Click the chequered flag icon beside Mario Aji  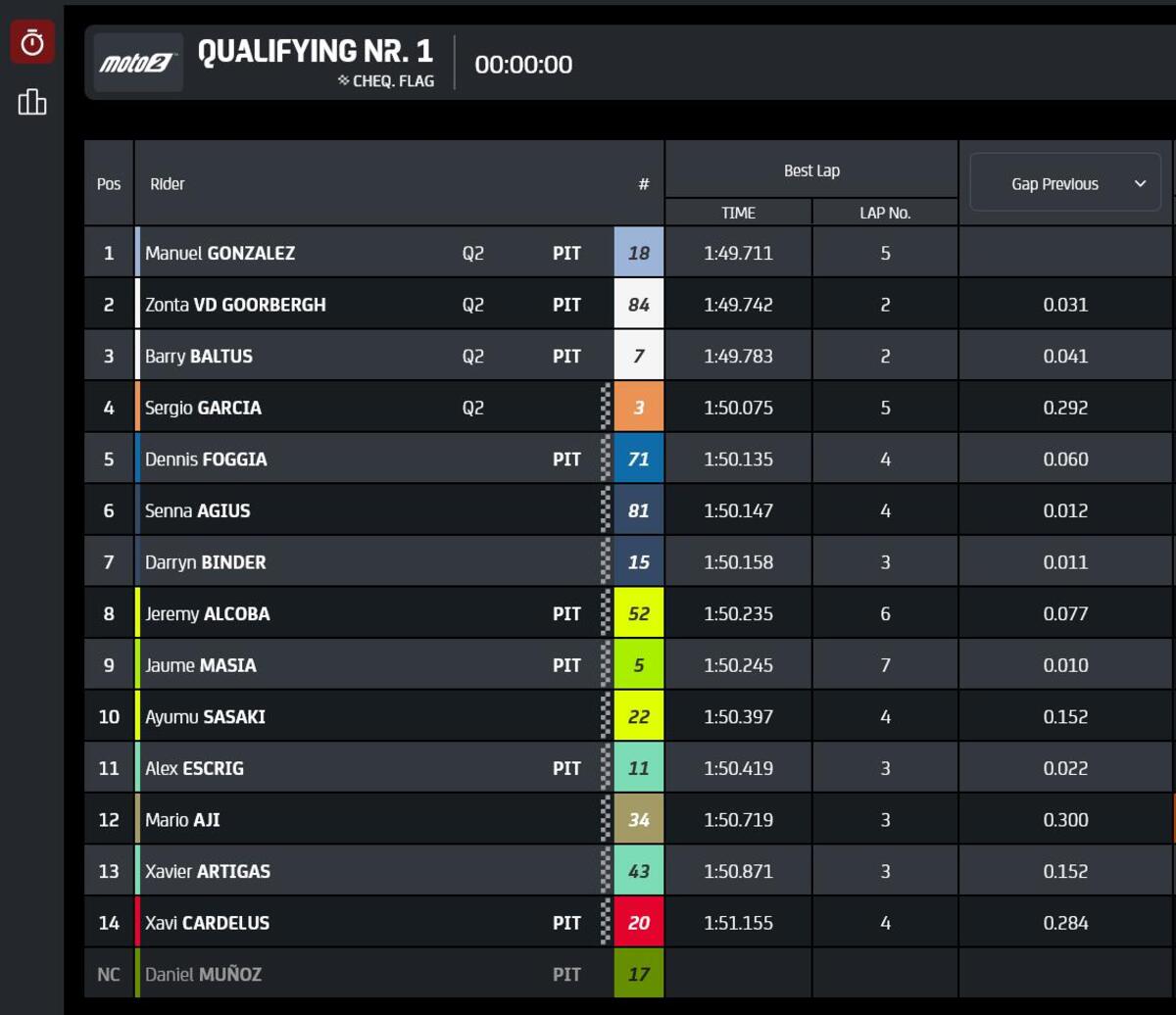coord(605,820)
